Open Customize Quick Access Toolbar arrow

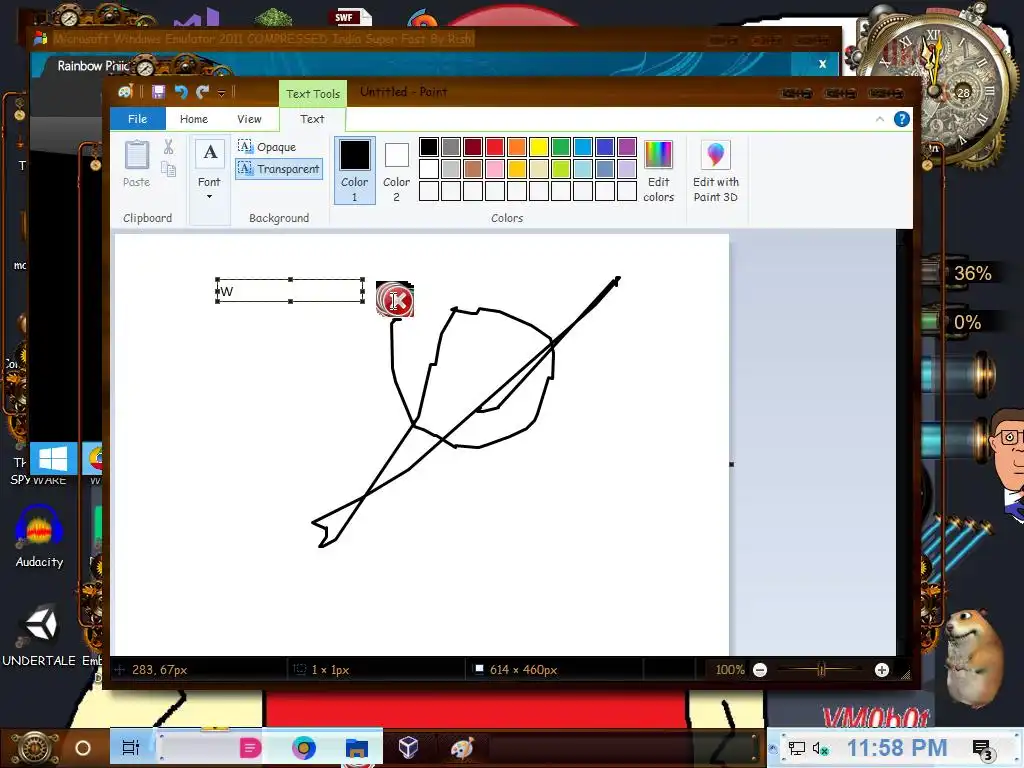[x=221, y=93]
